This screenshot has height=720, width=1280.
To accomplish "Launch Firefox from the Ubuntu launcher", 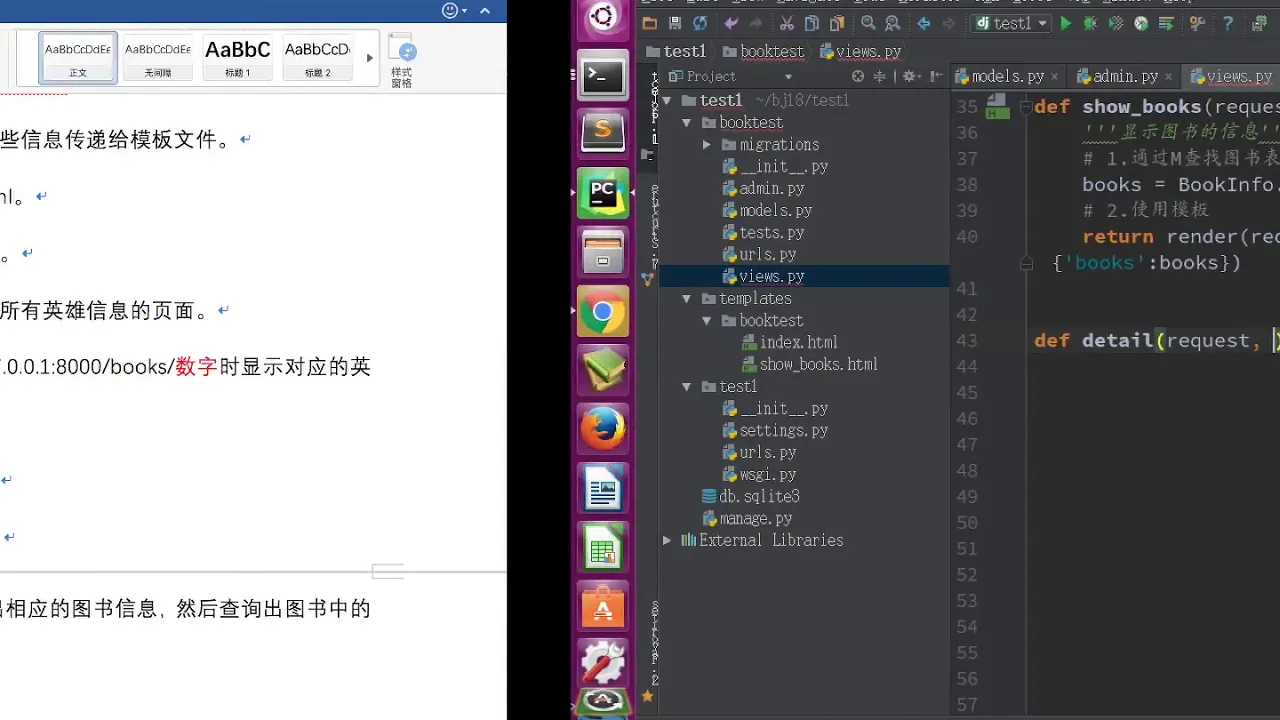I will 603,430.
